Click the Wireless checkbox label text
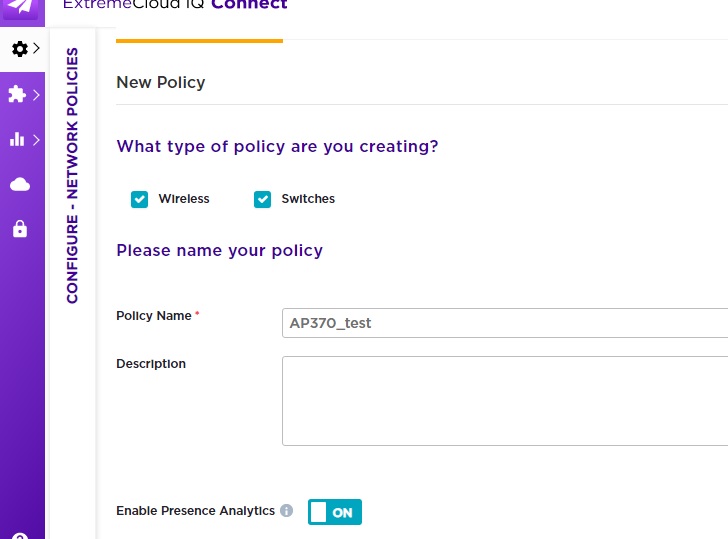The height and width of the screenshot is (539, 728). [x=184, y=199]
